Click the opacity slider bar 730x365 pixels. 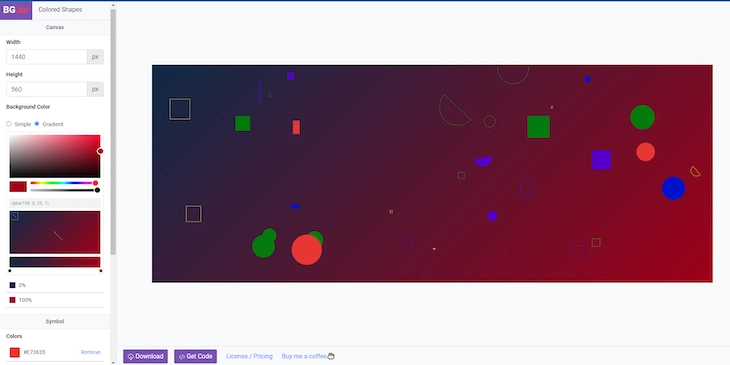63,190
